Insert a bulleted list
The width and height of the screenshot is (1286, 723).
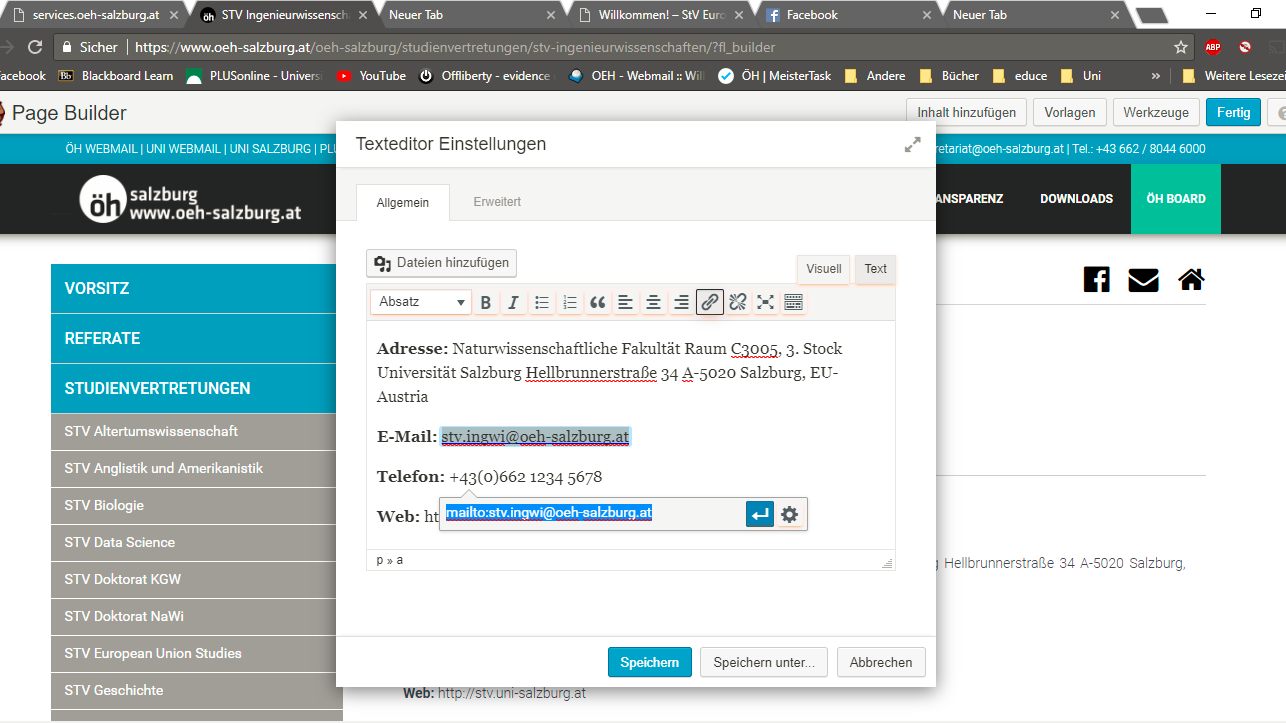[542, 302]
